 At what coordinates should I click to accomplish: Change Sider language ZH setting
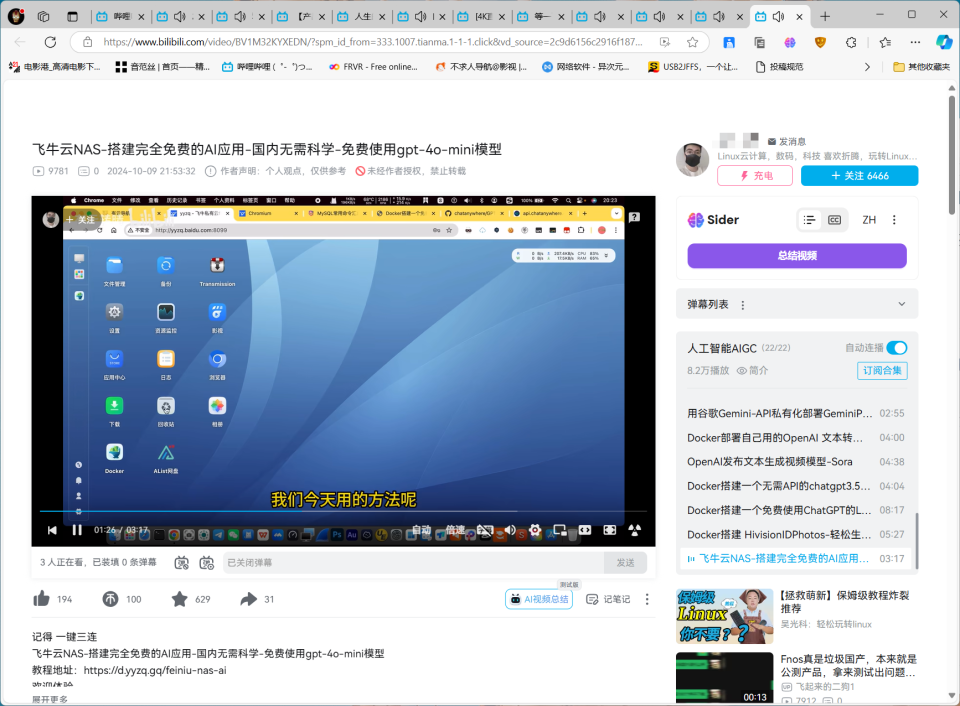pos(869,220)
